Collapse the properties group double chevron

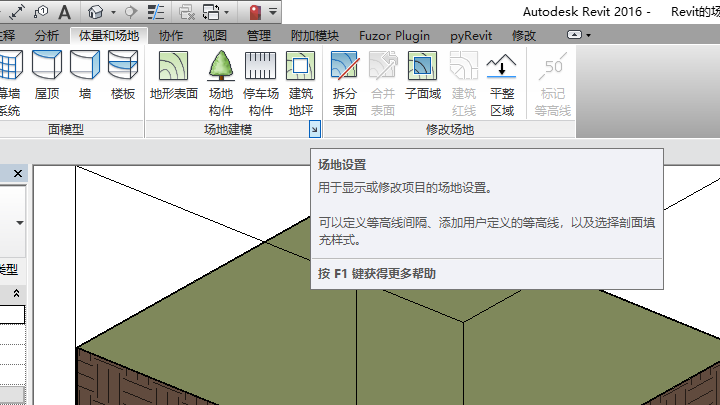point(17,293)
